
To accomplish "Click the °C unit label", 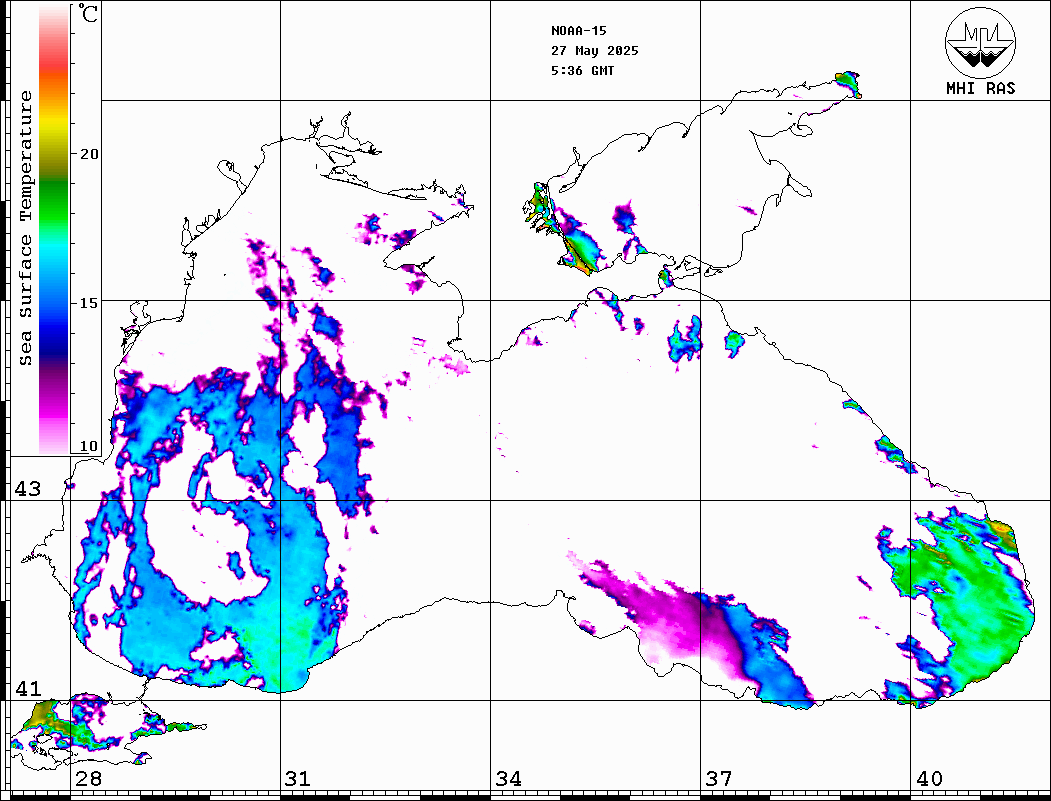I will (88, 13).
